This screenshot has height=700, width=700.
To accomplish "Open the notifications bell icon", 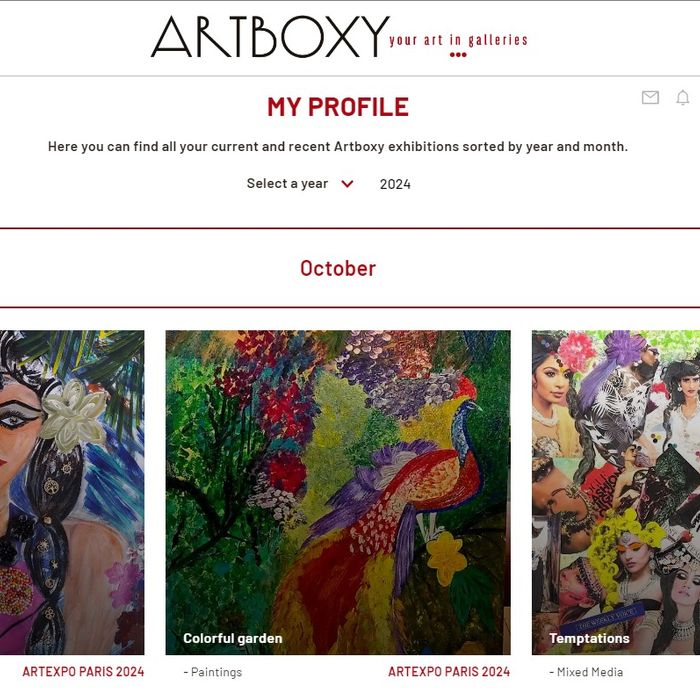I will coord(683,97).
